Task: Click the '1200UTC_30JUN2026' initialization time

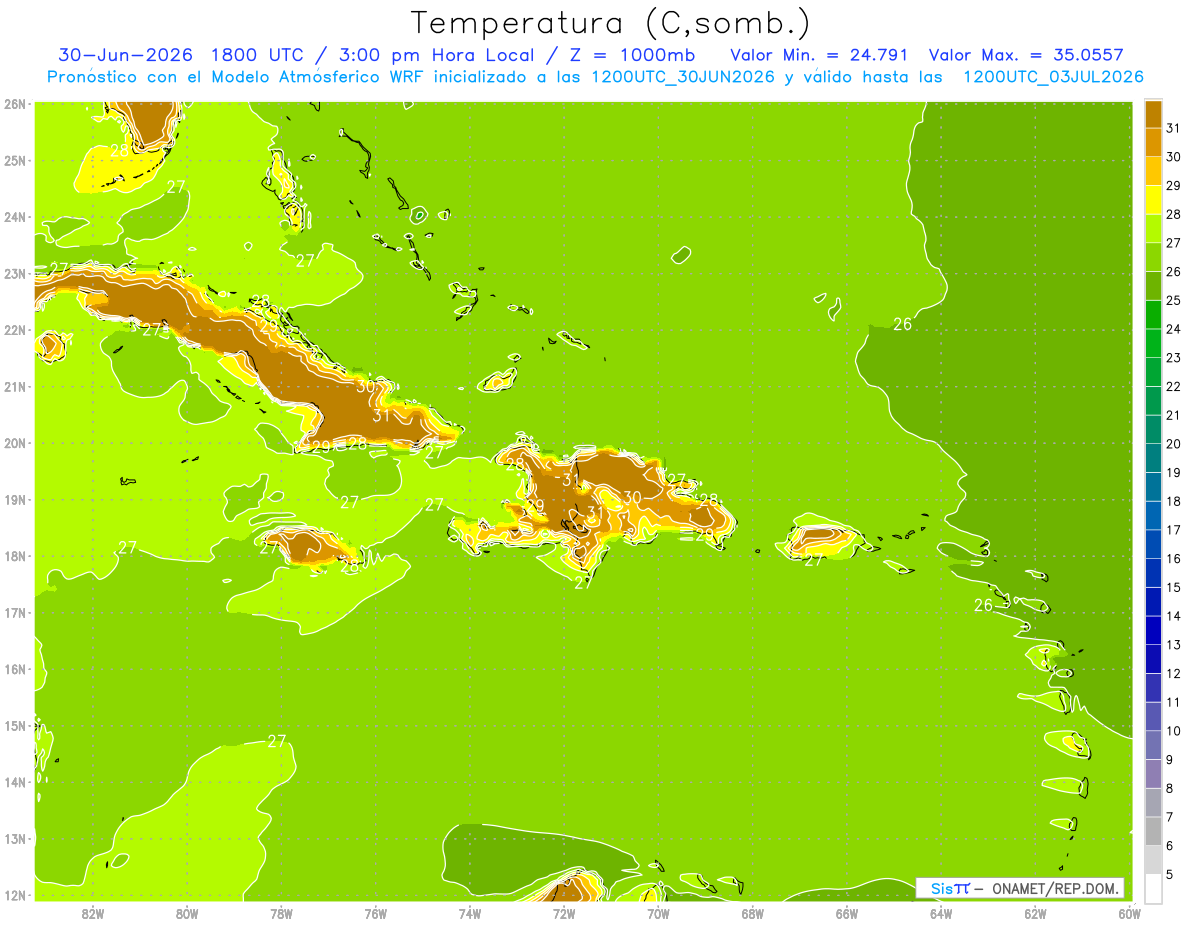Action: (x=682, y=77)
